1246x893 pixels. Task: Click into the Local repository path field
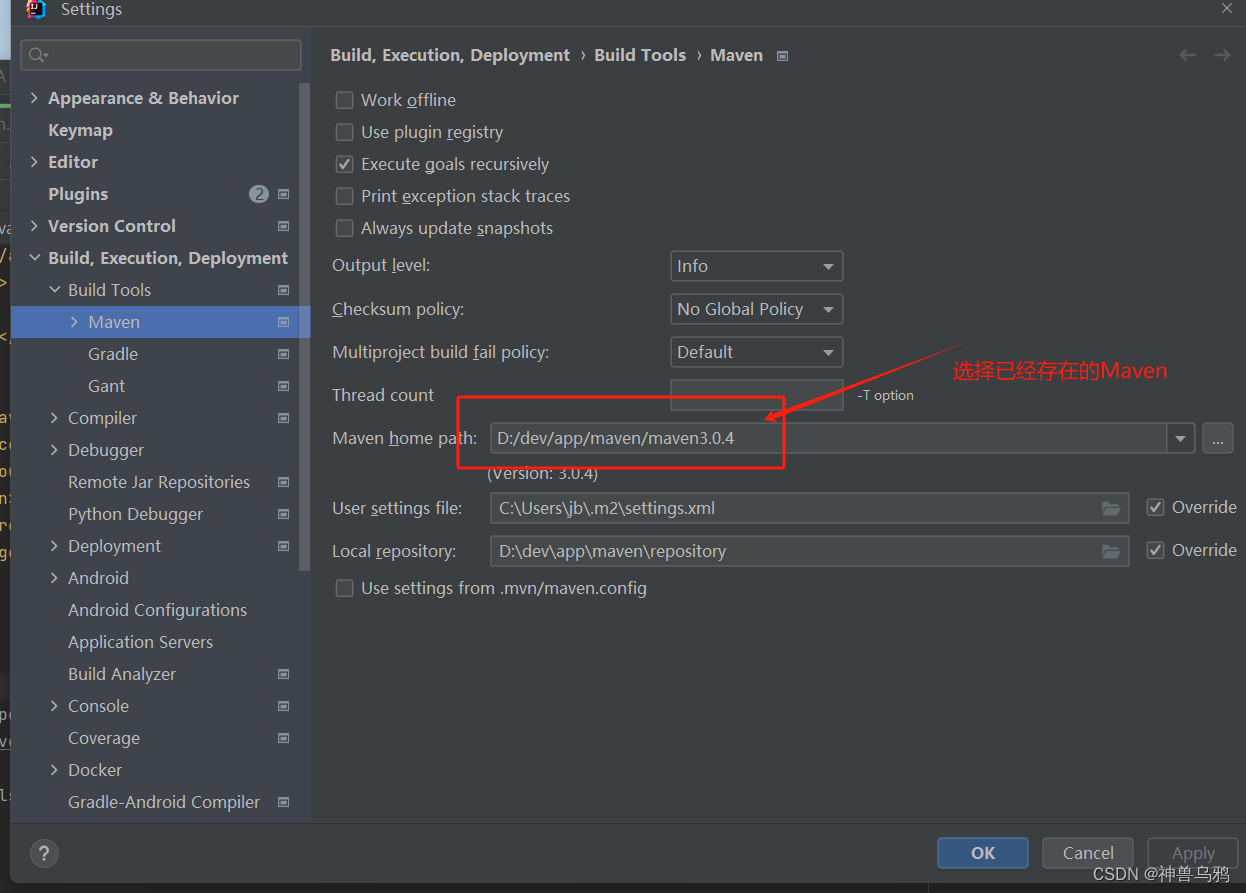[810, 551]
